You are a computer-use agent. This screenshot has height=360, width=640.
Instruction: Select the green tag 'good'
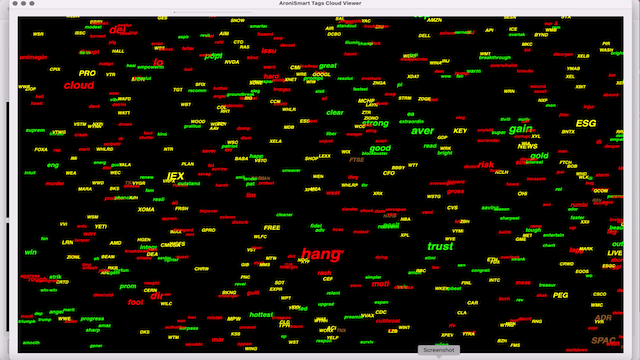(380, 148)
